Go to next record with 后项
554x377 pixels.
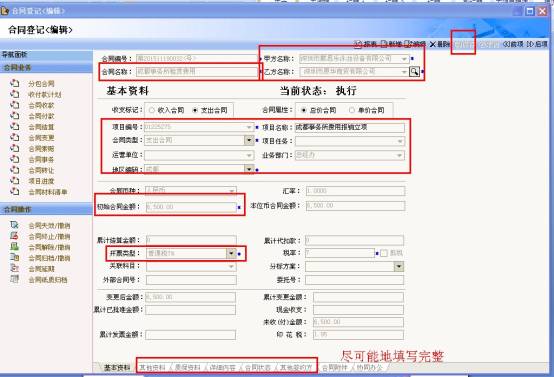[537, 44]
